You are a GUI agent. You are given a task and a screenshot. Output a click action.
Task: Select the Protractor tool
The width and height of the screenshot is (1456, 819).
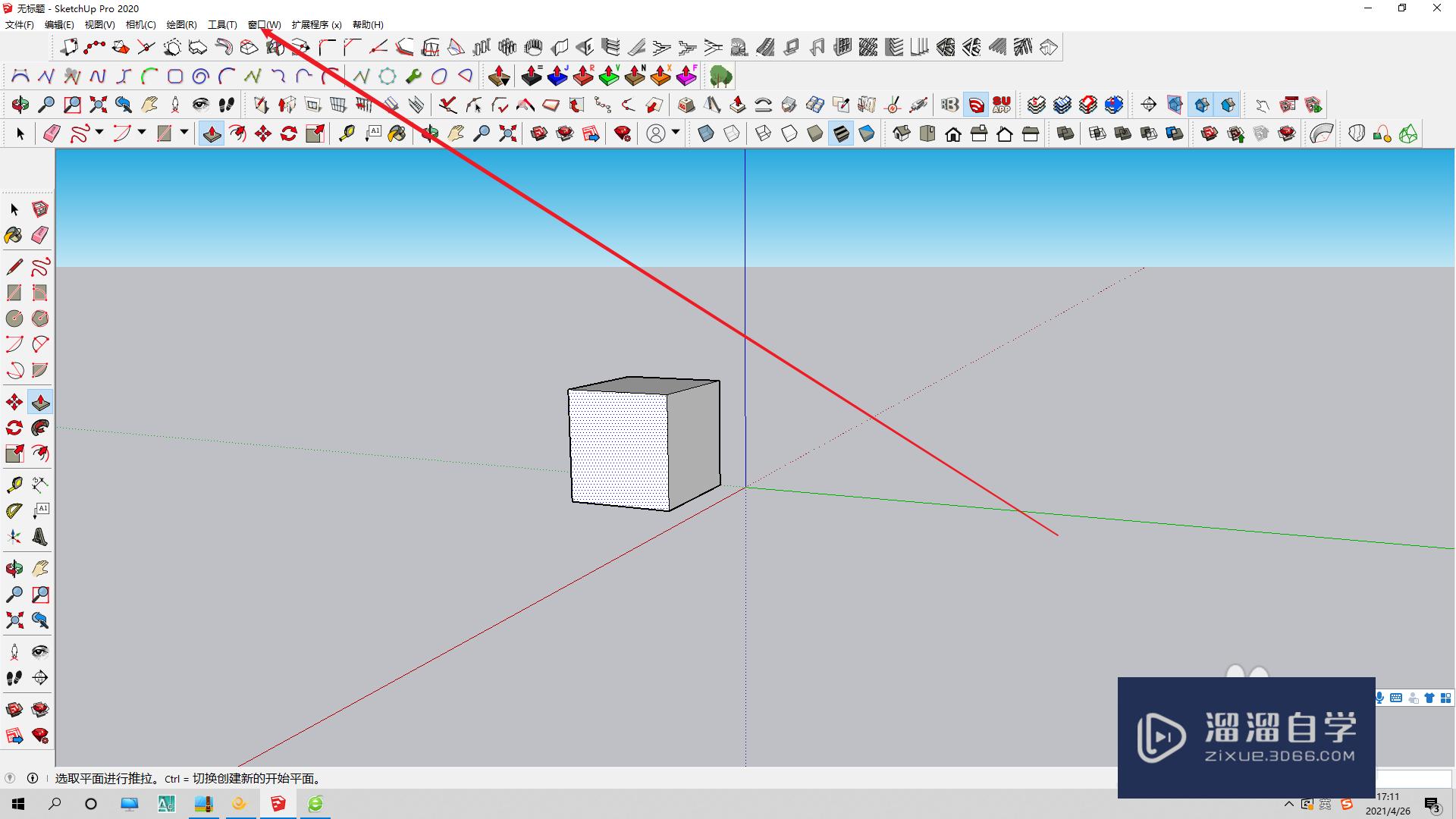14,510
